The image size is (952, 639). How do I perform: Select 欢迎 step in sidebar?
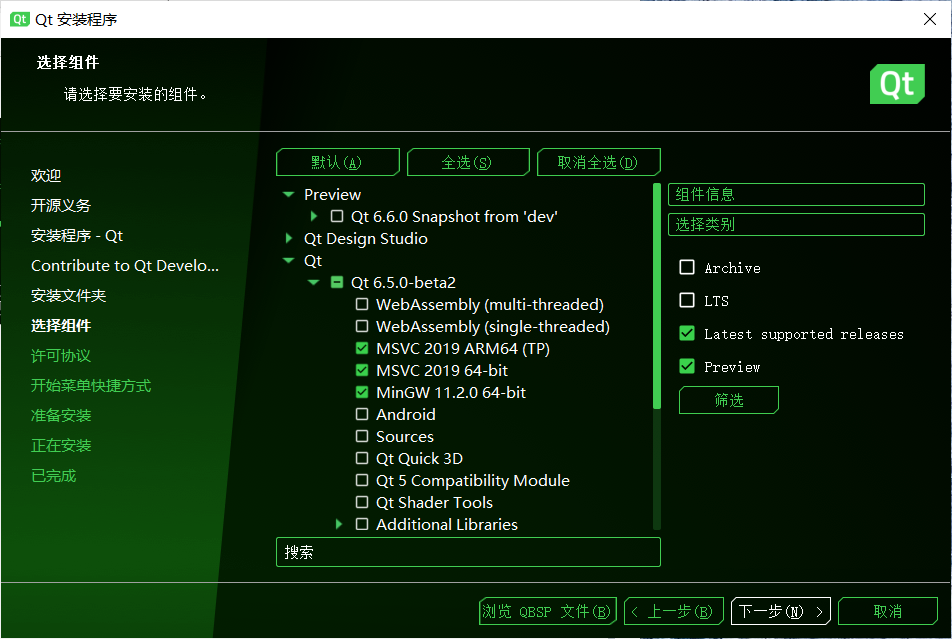coord(46,176)
